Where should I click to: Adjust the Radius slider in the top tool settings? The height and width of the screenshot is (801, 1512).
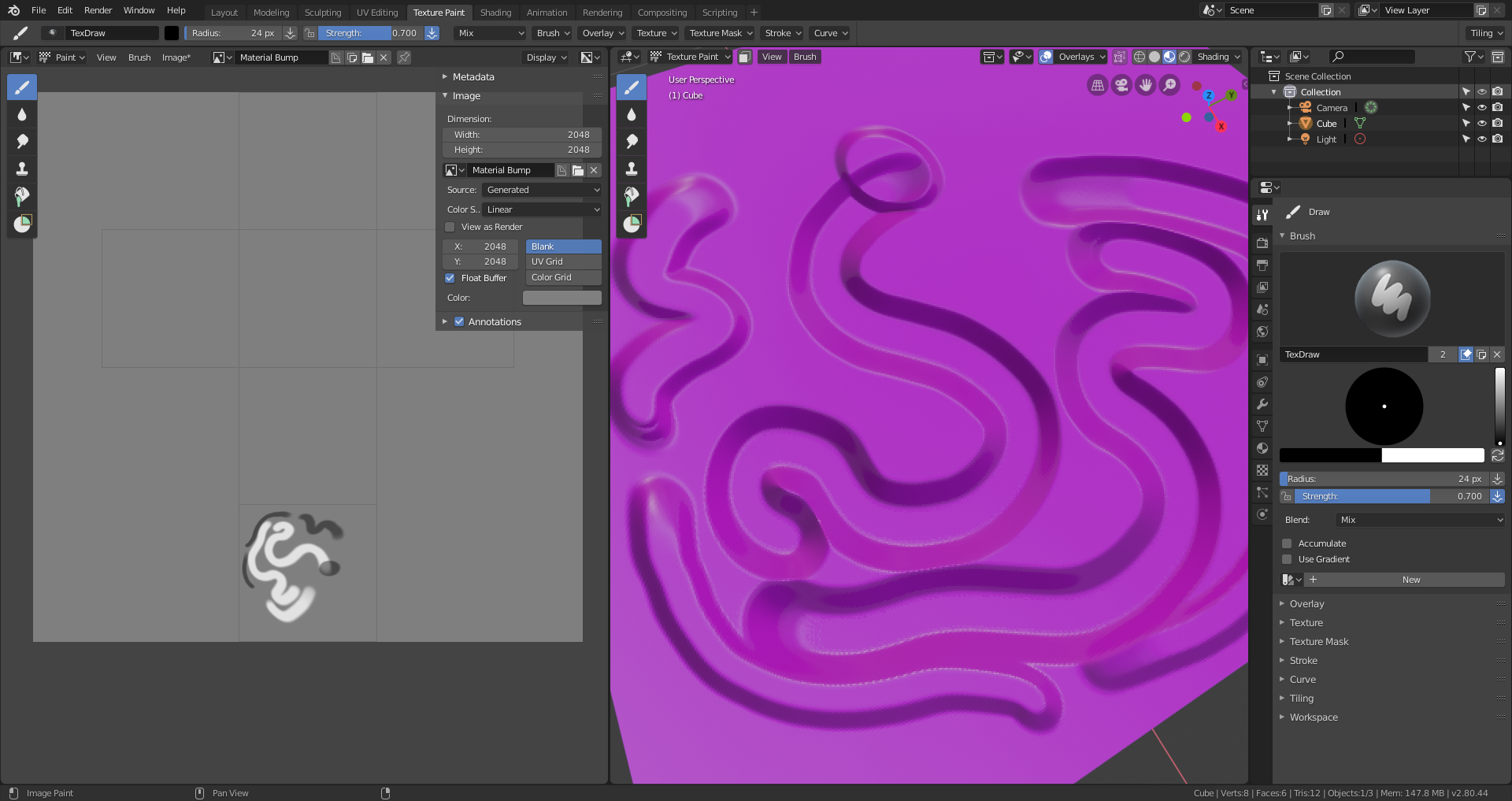(232, 33)
